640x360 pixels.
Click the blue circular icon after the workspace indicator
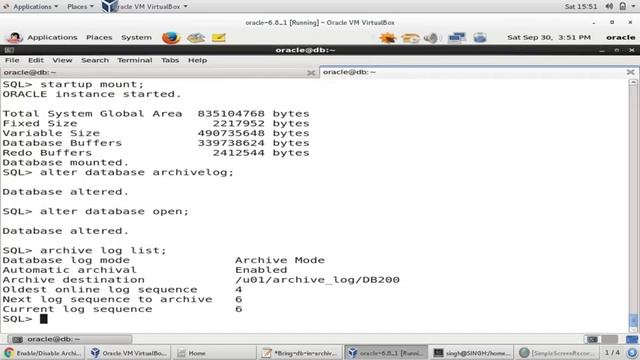[x=632, y=353]
